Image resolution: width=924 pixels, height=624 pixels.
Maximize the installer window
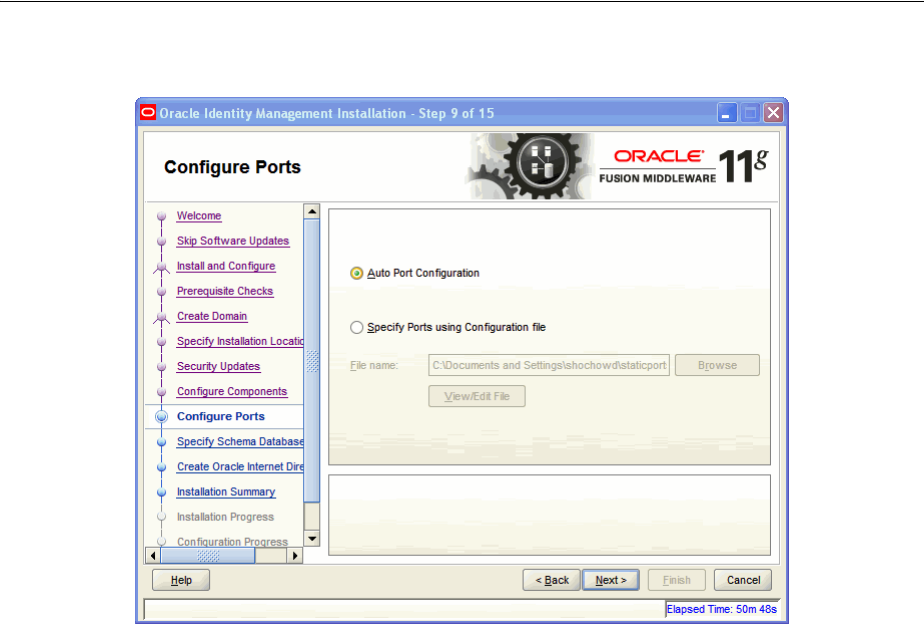(x=750, y=113)
